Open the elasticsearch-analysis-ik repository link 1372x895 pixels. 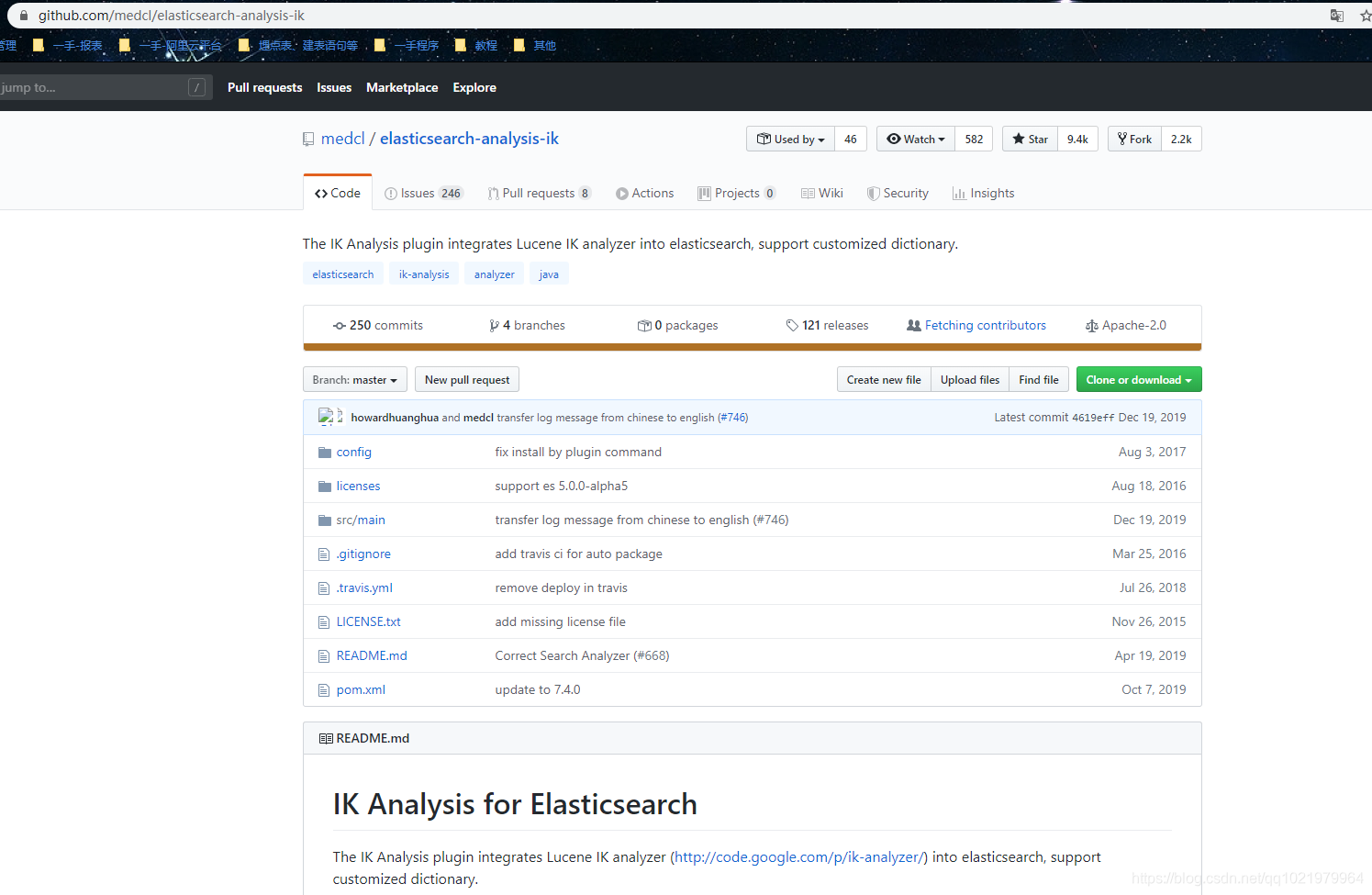469,139
